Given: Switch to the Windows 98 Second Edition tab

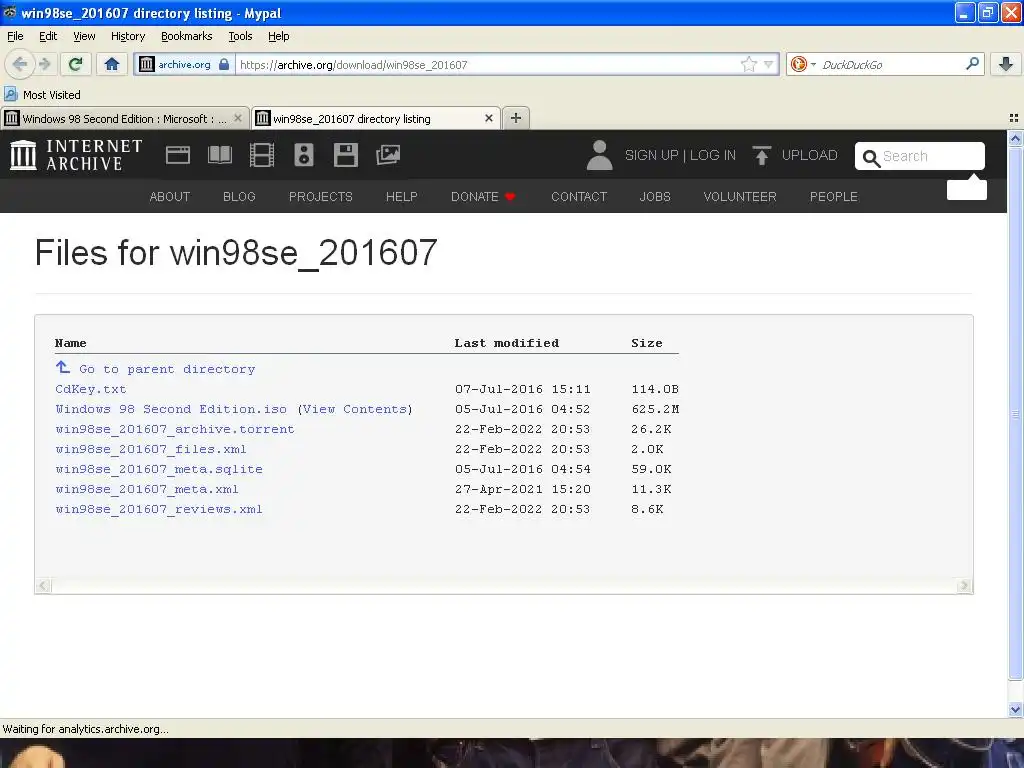Looking at the screenshot, I should tap(124, 118).
